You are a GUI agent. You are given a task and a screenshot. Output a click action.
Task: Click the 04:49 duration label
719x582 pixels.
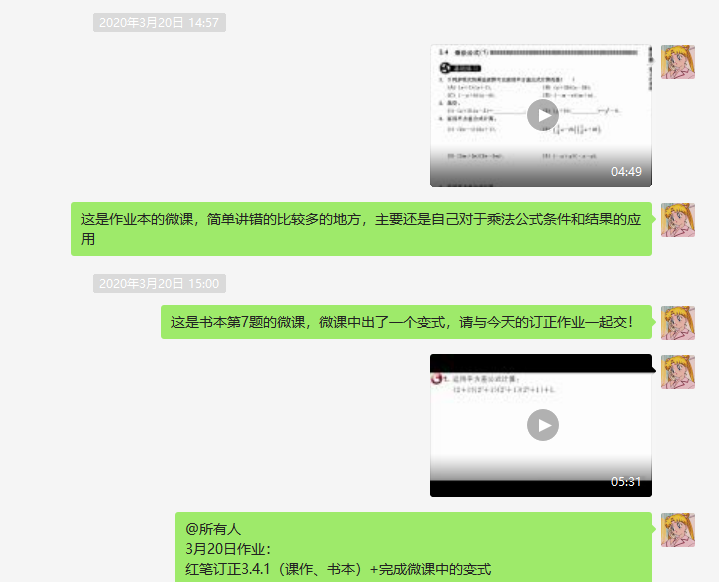[626, 172]
